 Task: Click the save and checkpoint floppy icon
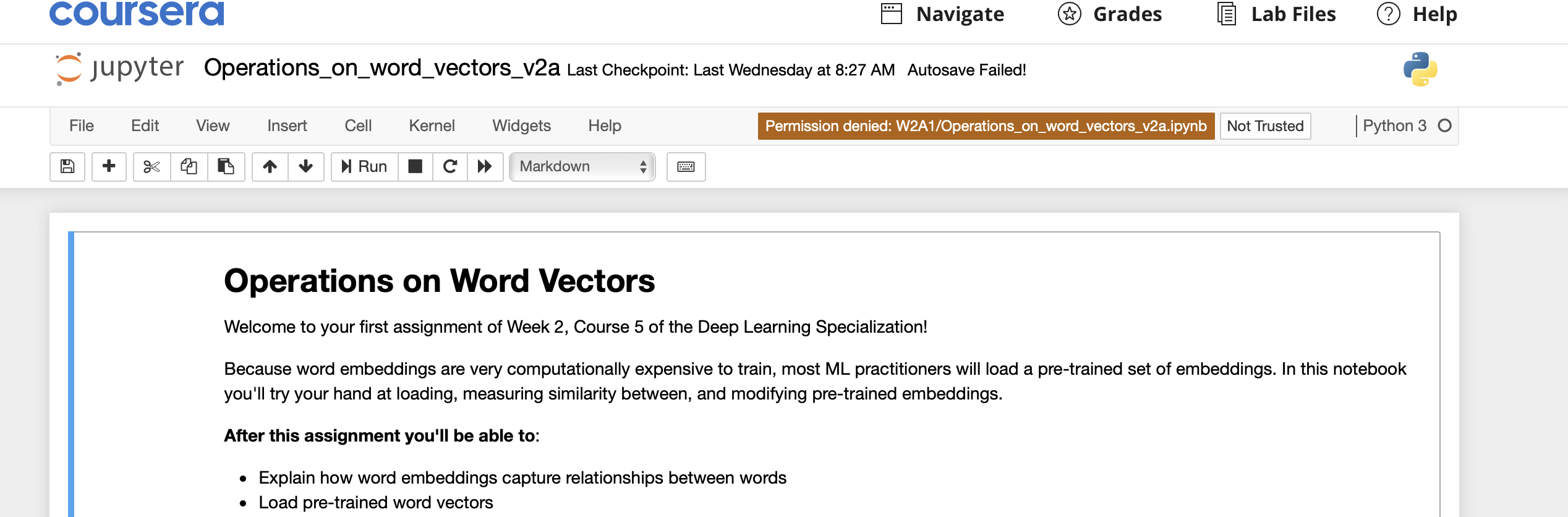pyautogui.click(x=67, y=166)
